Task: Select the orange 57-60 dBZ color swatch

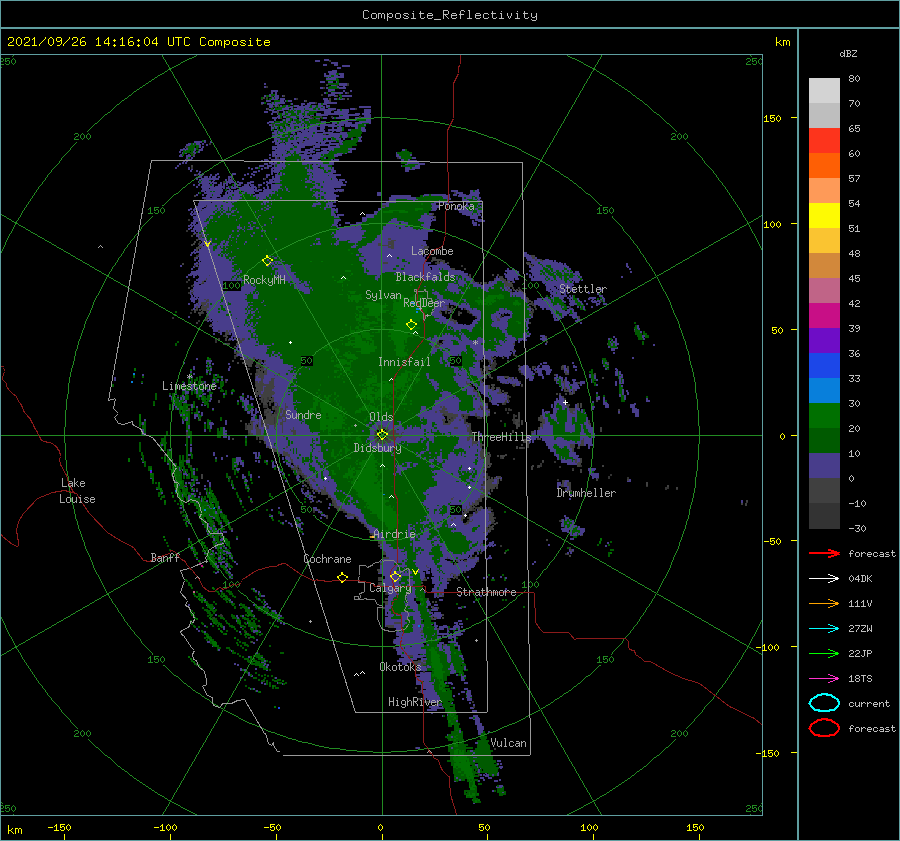Action: 824,166
